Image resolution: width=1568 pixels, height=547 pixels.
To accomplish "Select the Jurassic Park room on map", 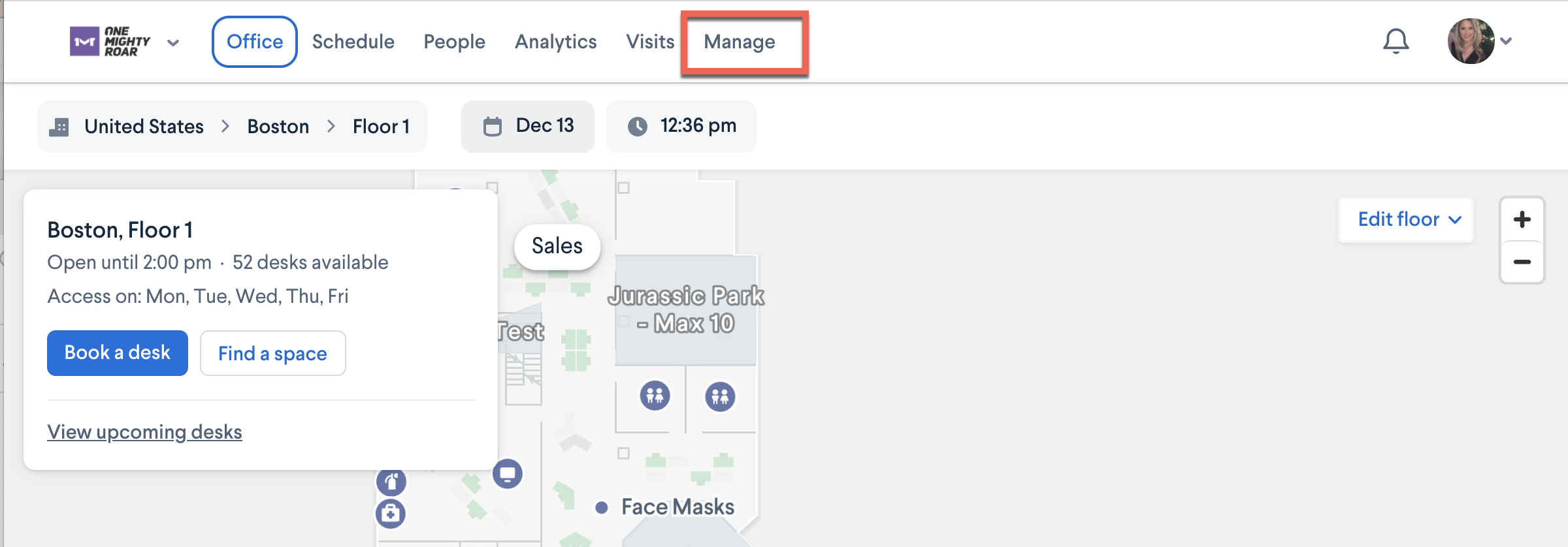I will pos(685,309).
